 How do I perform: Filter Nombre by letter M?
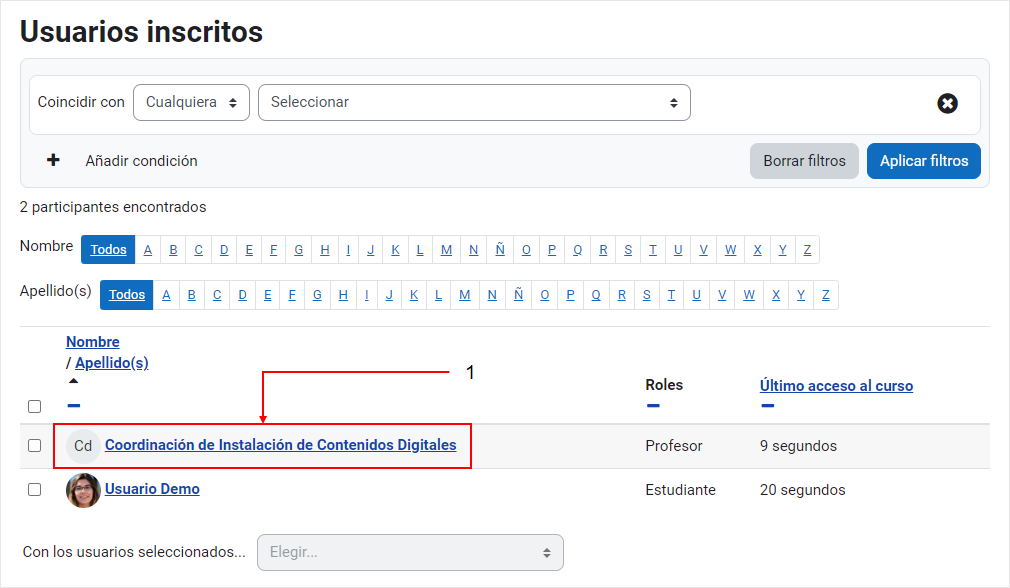[x=446, y=250]
